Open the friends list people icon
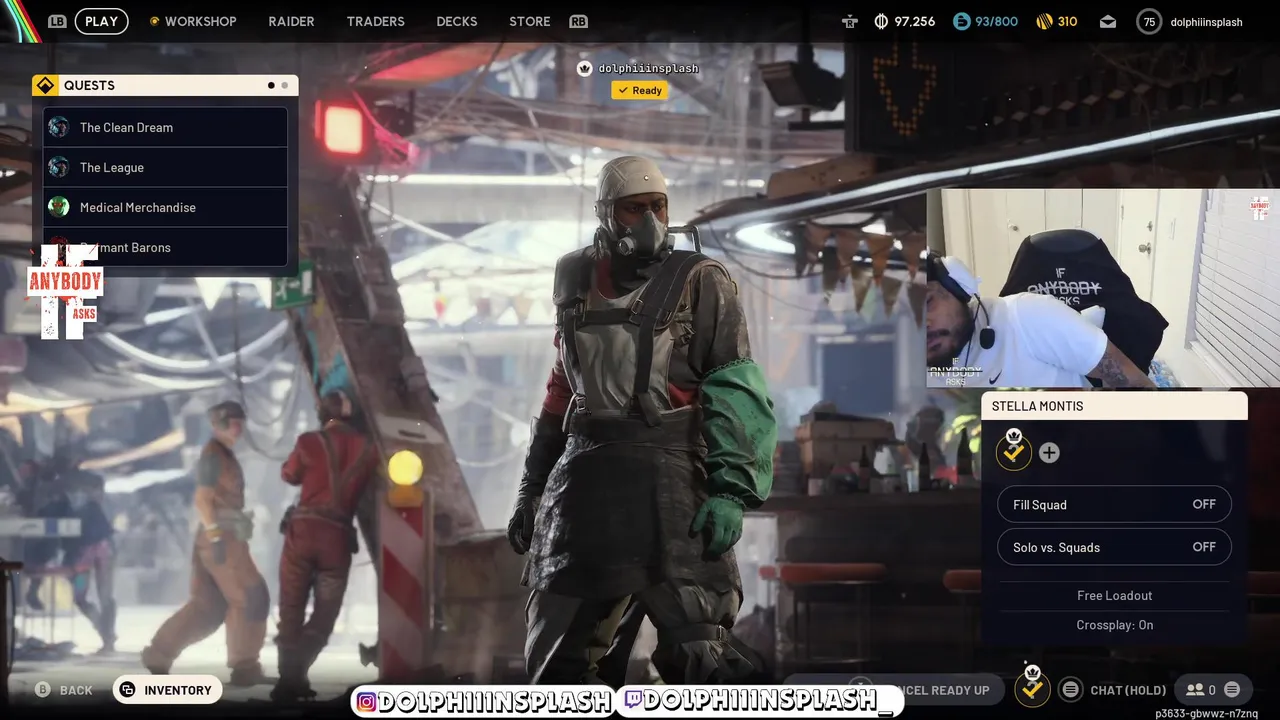 (1195, 690)
